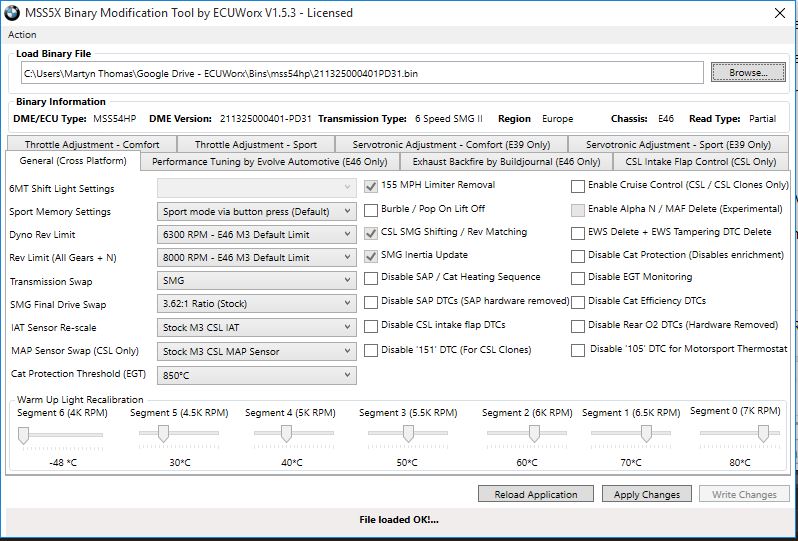This screenshot has height=541, width=798.
Task: Open the Action menu
Action: coord(22,35)
